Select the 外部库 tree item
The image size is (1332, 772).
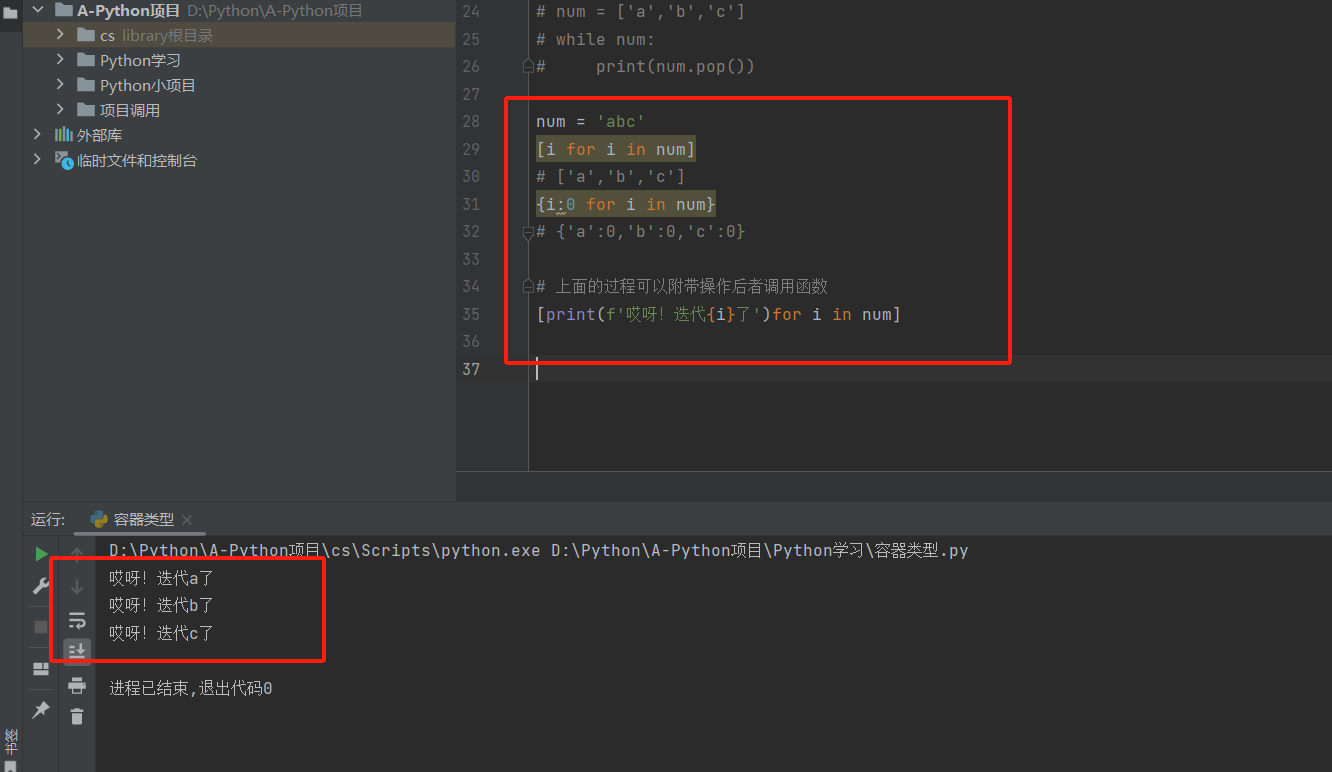[x=99, y=135]
